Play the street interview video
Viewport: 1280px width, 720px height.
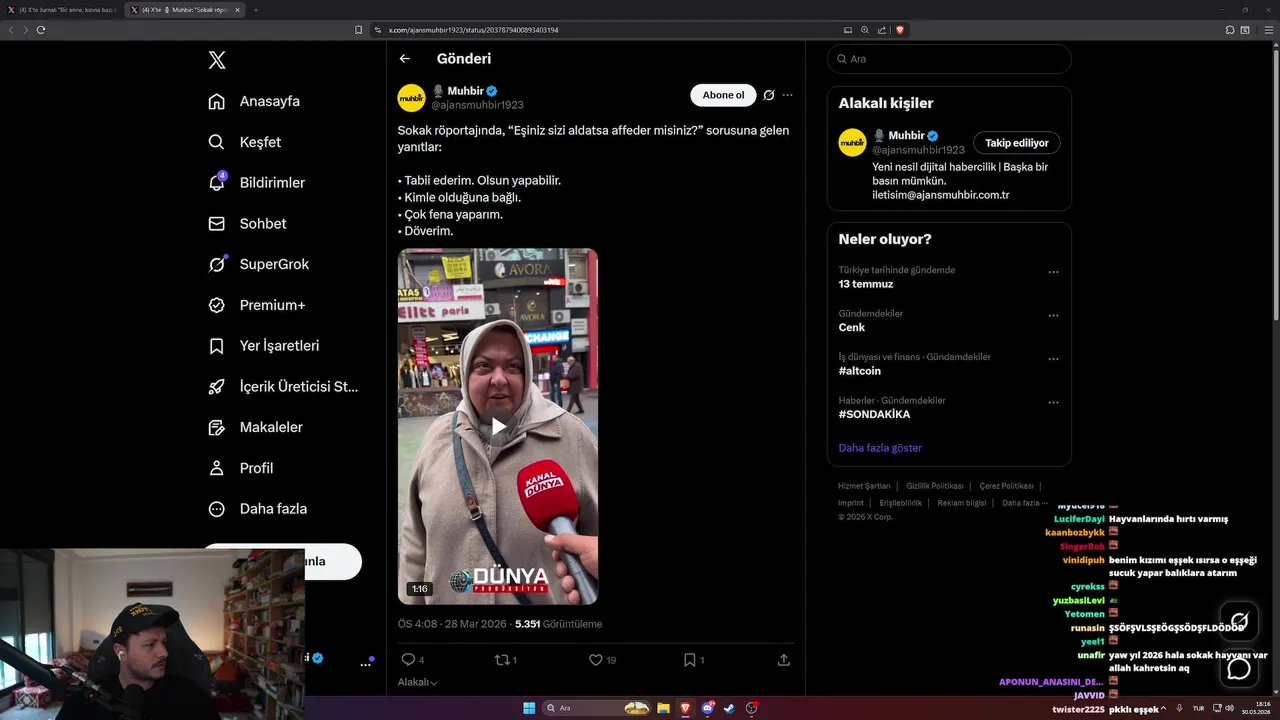pyautogui.click(x=498, y=427)
